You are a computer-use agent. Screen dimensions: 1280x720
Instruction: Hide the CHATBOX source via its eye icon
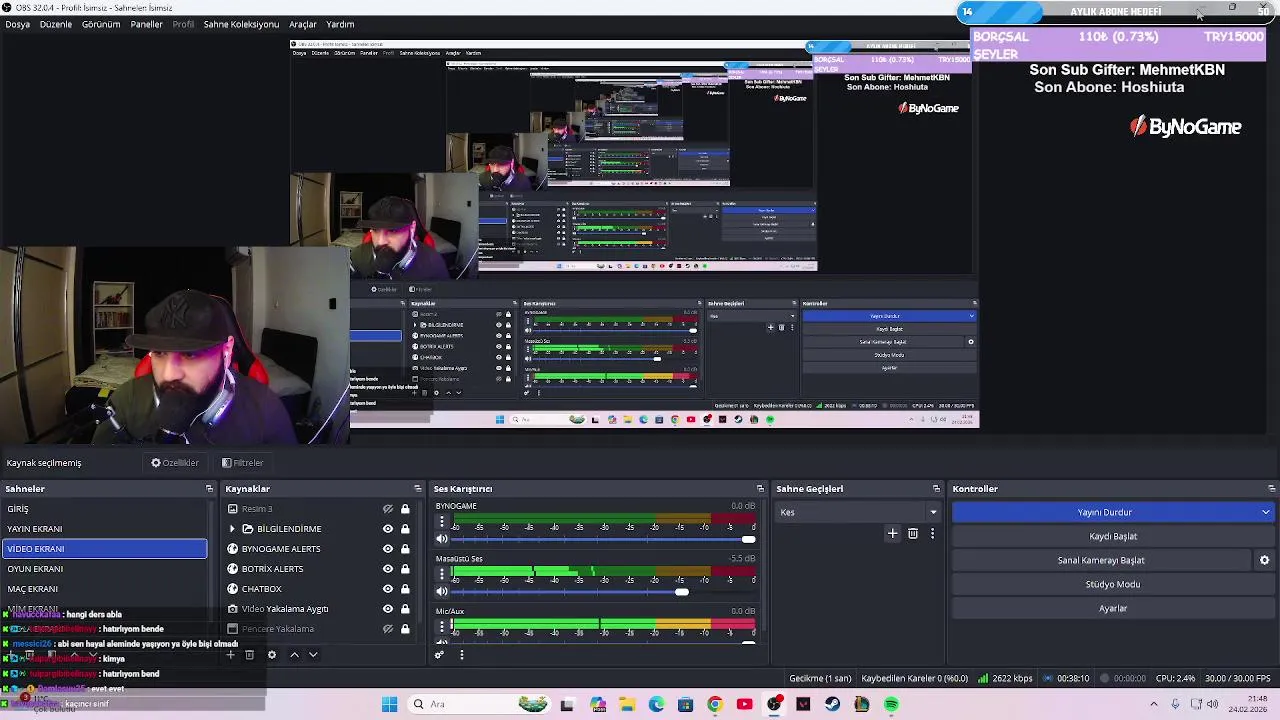pyautogui.click(x=388, y=589)
